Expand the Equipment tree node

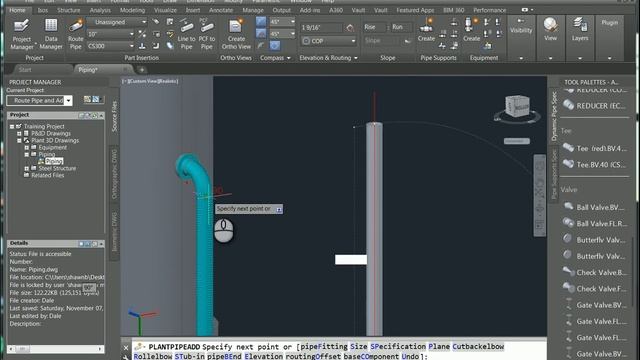click(27, 147)
